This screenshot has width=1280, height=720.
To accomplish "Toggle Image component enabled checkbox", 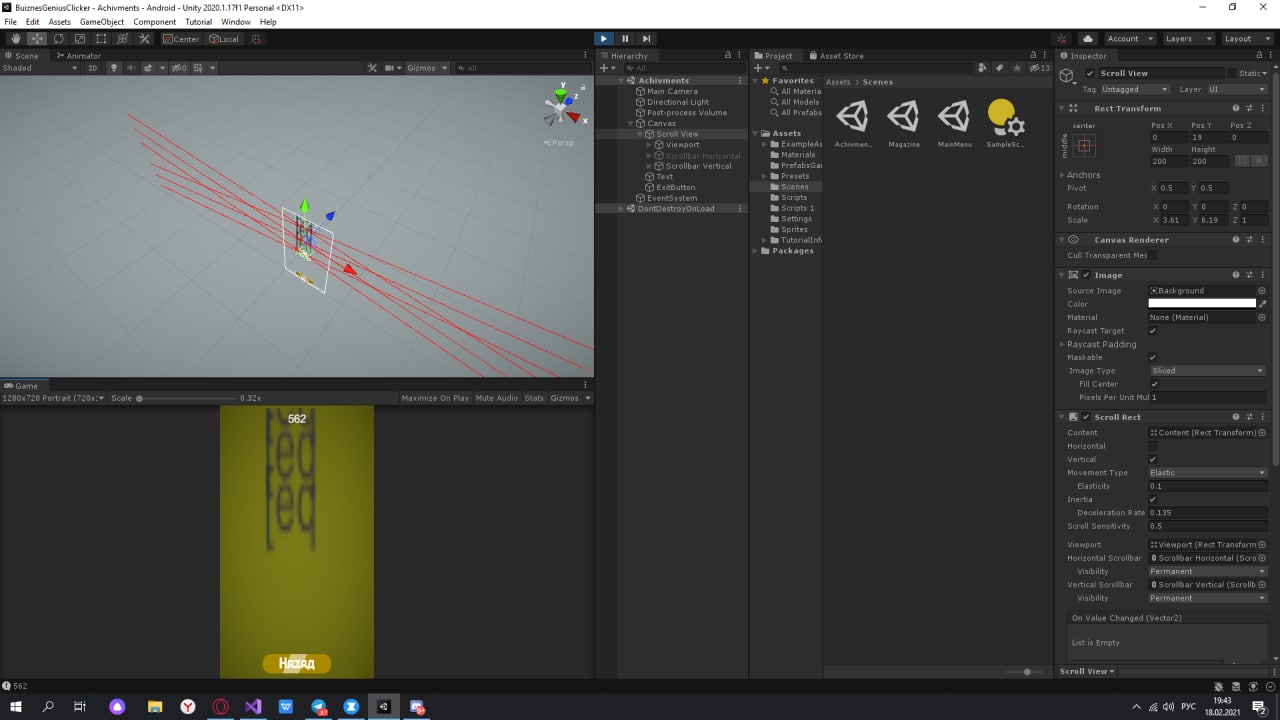I will click(x=1087, y=275).
